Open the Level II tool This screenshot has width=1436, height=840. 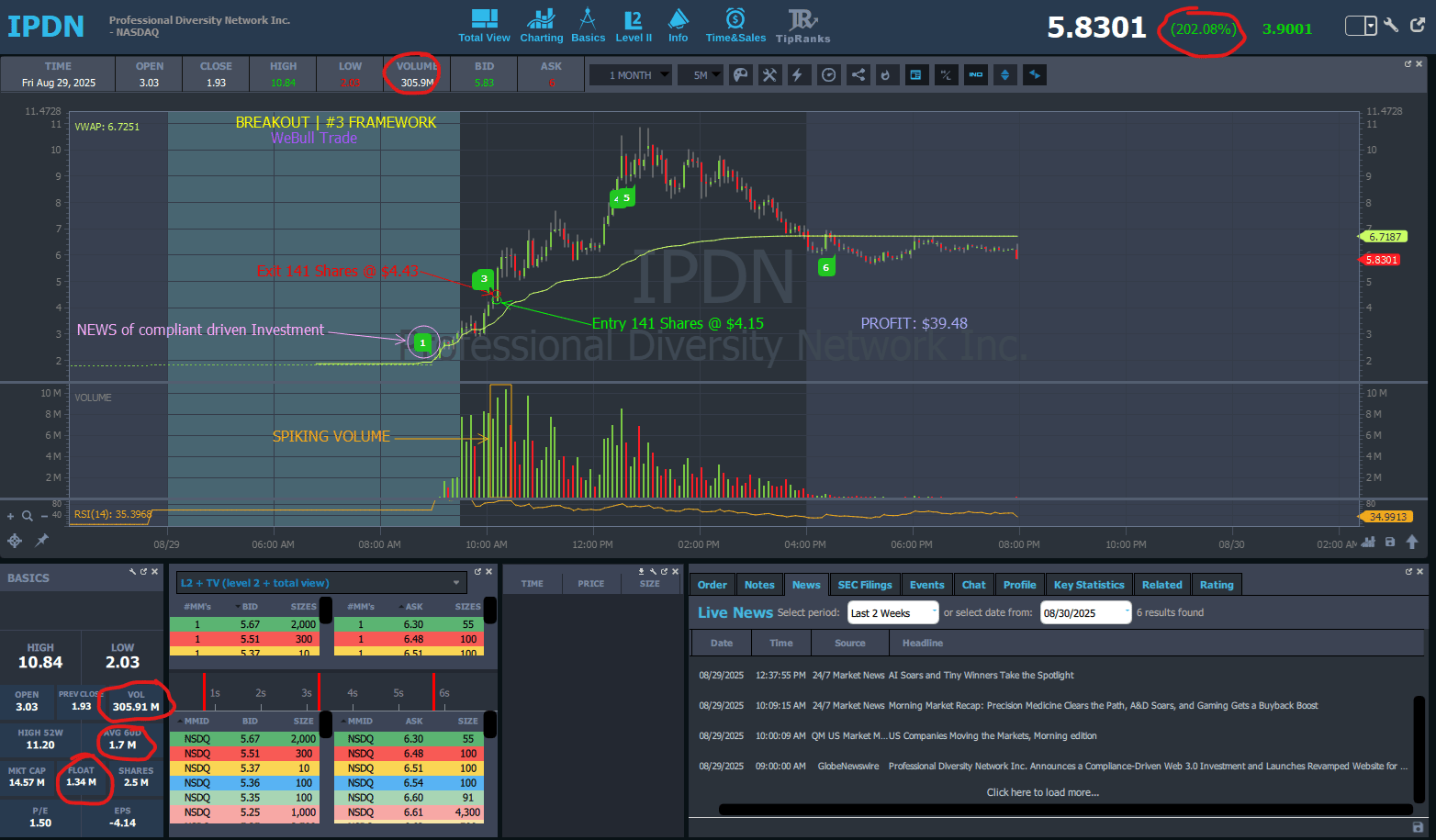pyautogui.click(x=634, y=26)
